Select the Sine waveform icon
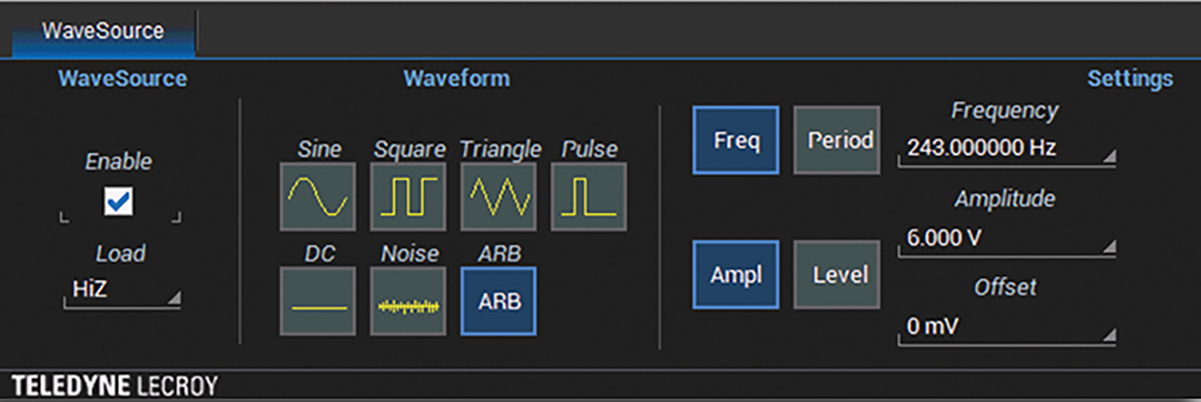The width and height of the screenshot is (1201, 402). [317, 196]
